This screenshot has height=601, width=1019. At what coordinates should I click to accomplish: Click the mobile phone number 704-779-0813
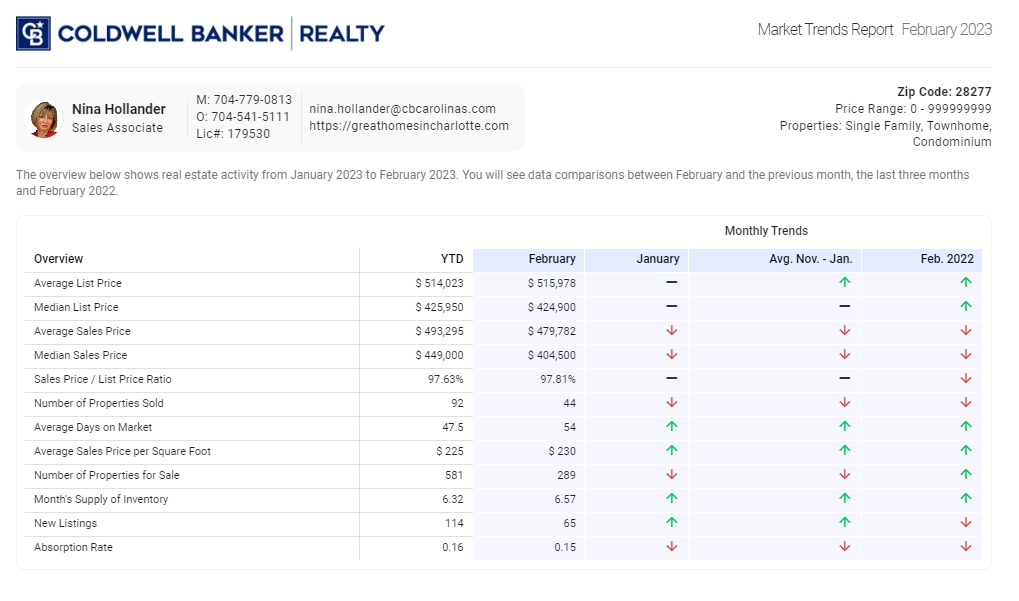[244, 99]
